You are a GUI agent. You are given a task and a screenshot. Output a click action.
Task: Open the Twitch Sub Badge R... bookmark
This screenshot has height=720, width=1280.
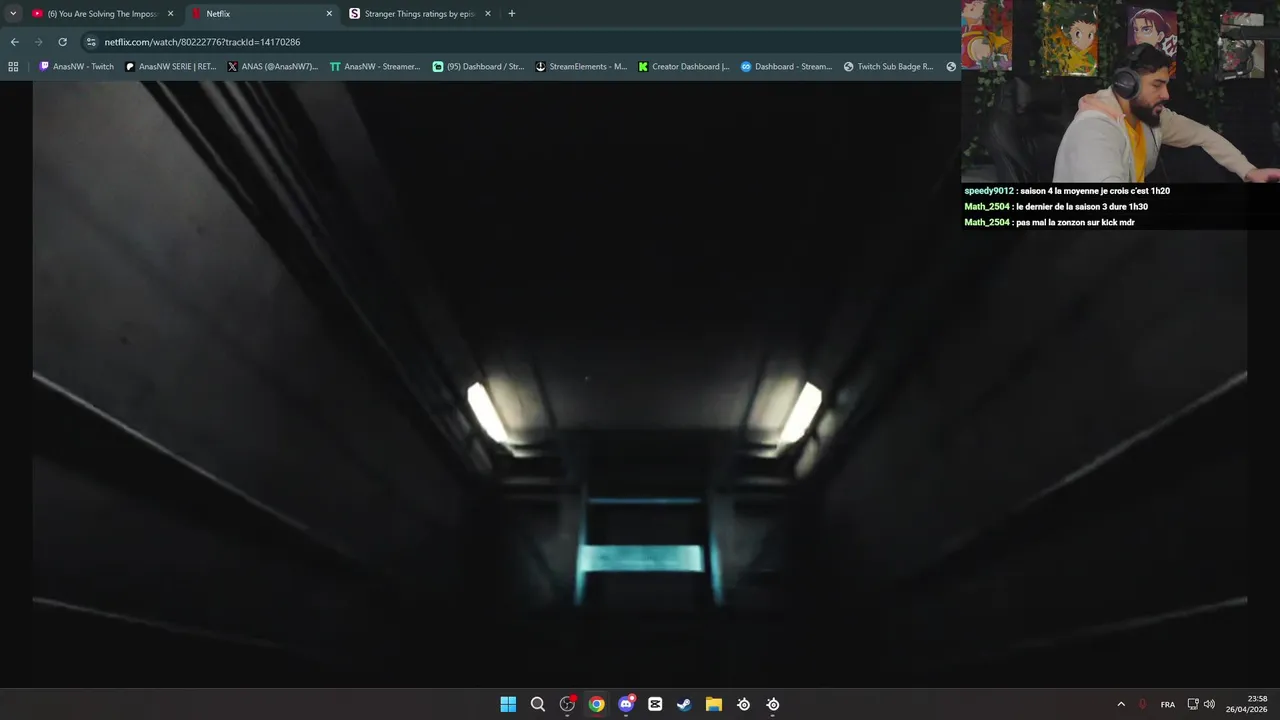coord(888,67)
